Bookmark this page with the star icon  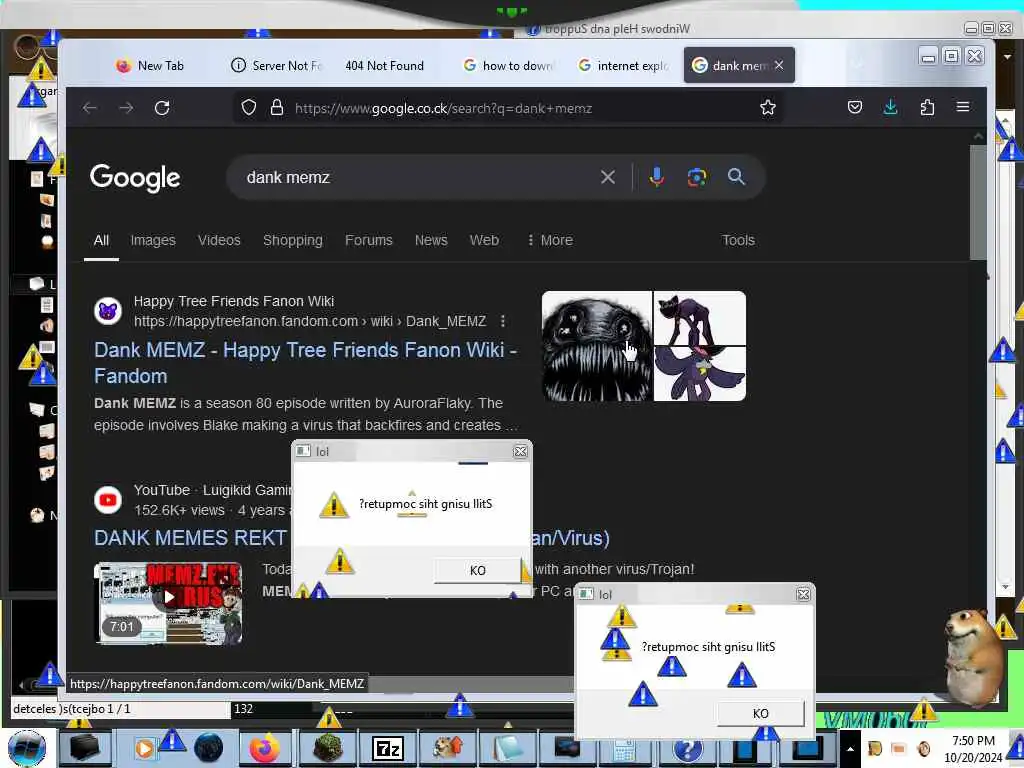(x=767, y=107)
